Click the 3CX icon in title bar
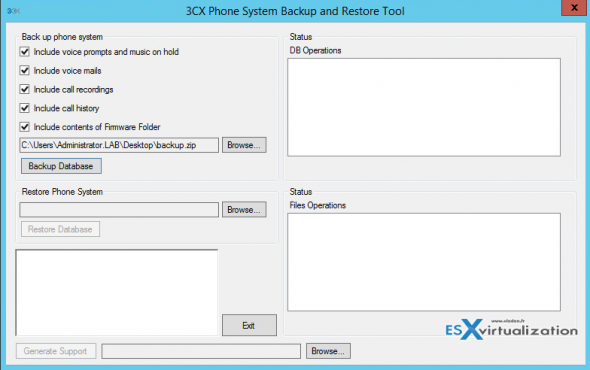 coord(13,11)
